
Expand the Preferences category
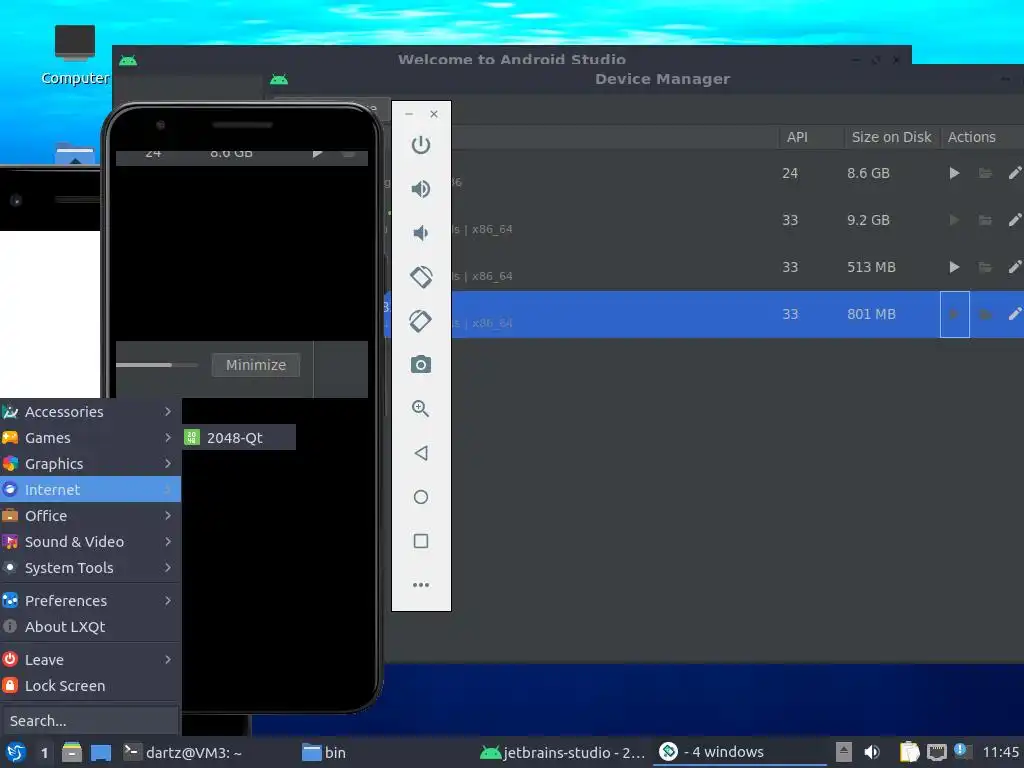click(90, 600)
